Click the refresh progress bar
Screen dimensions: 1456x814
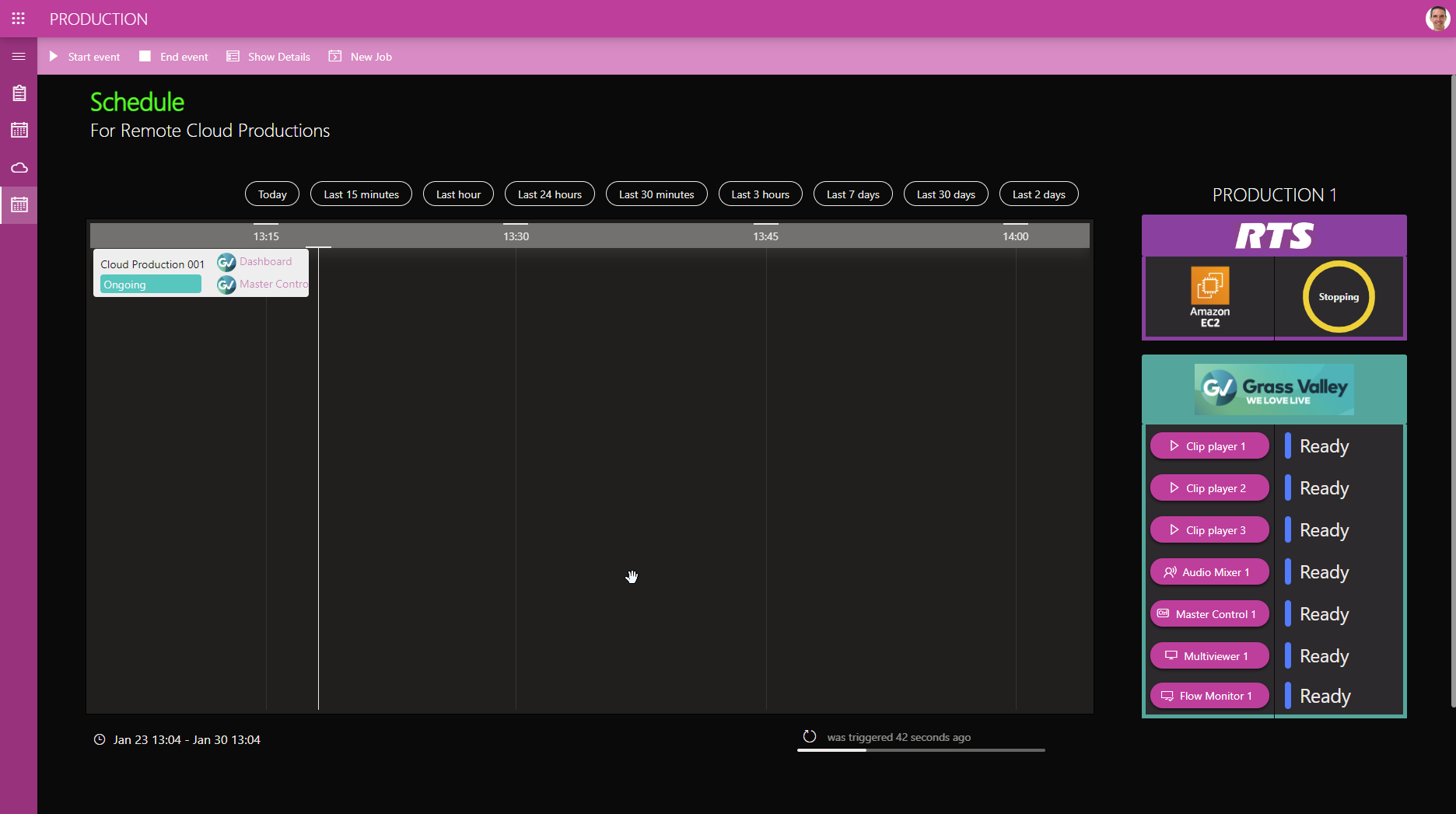pos(921,750)
